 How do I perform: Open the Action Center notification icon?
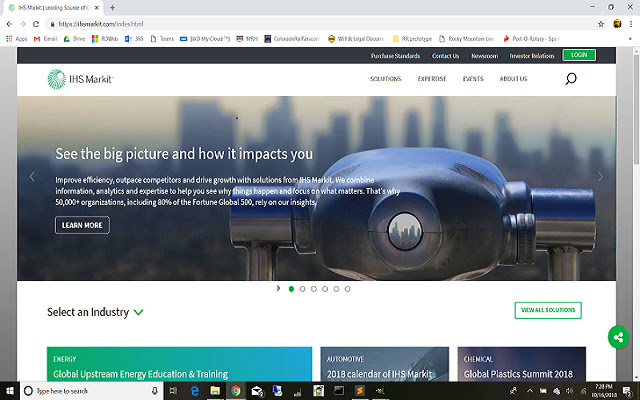pyautogui.click(x=628, y=391)
